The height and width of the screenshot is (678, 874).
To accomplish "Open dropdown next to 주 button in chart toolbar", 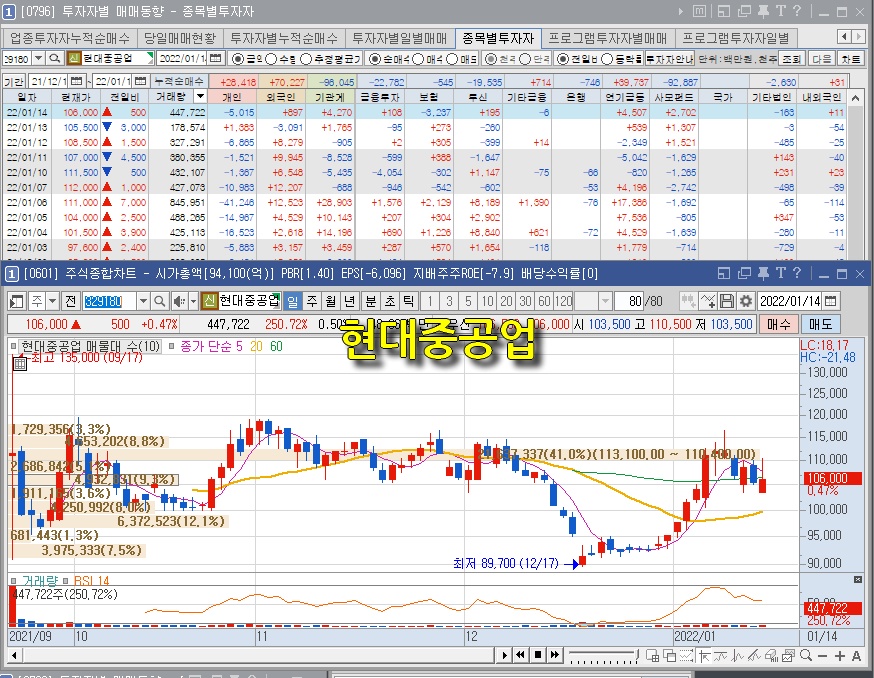I will coord(52,302).
